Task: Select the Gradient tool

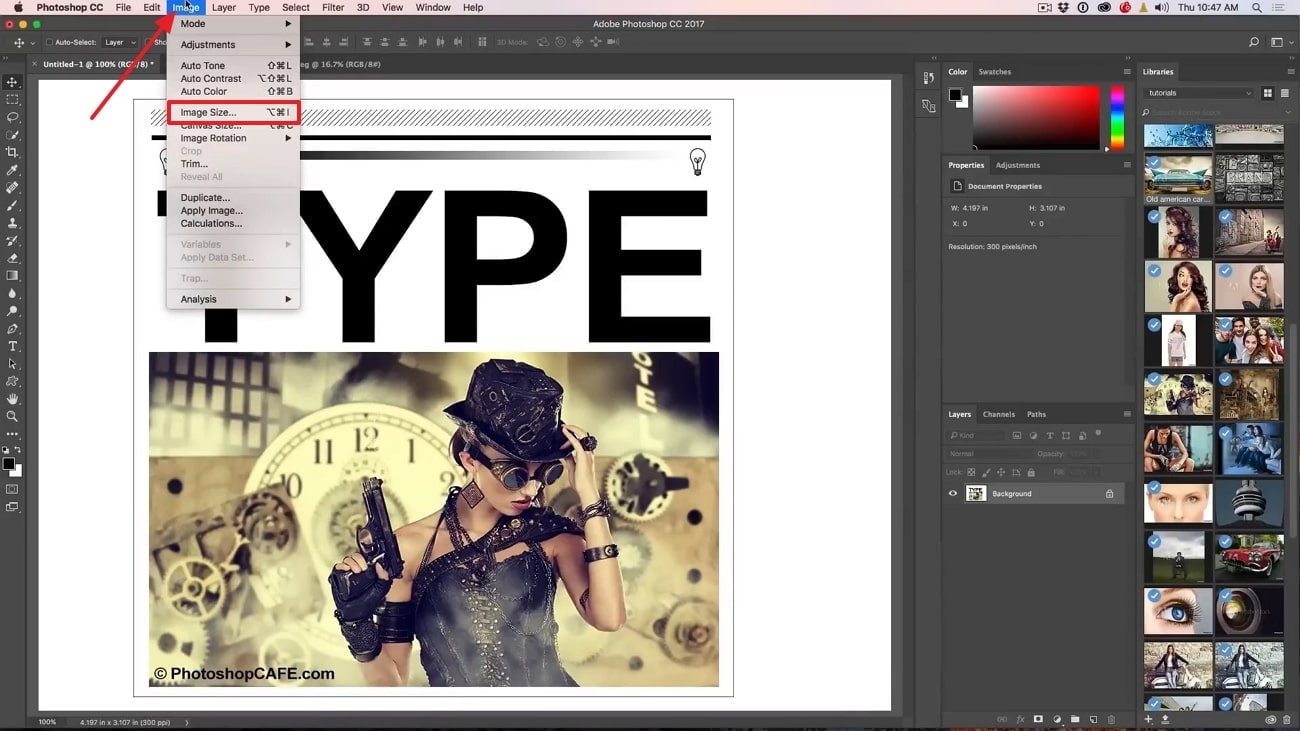Action: coord(13,275)
